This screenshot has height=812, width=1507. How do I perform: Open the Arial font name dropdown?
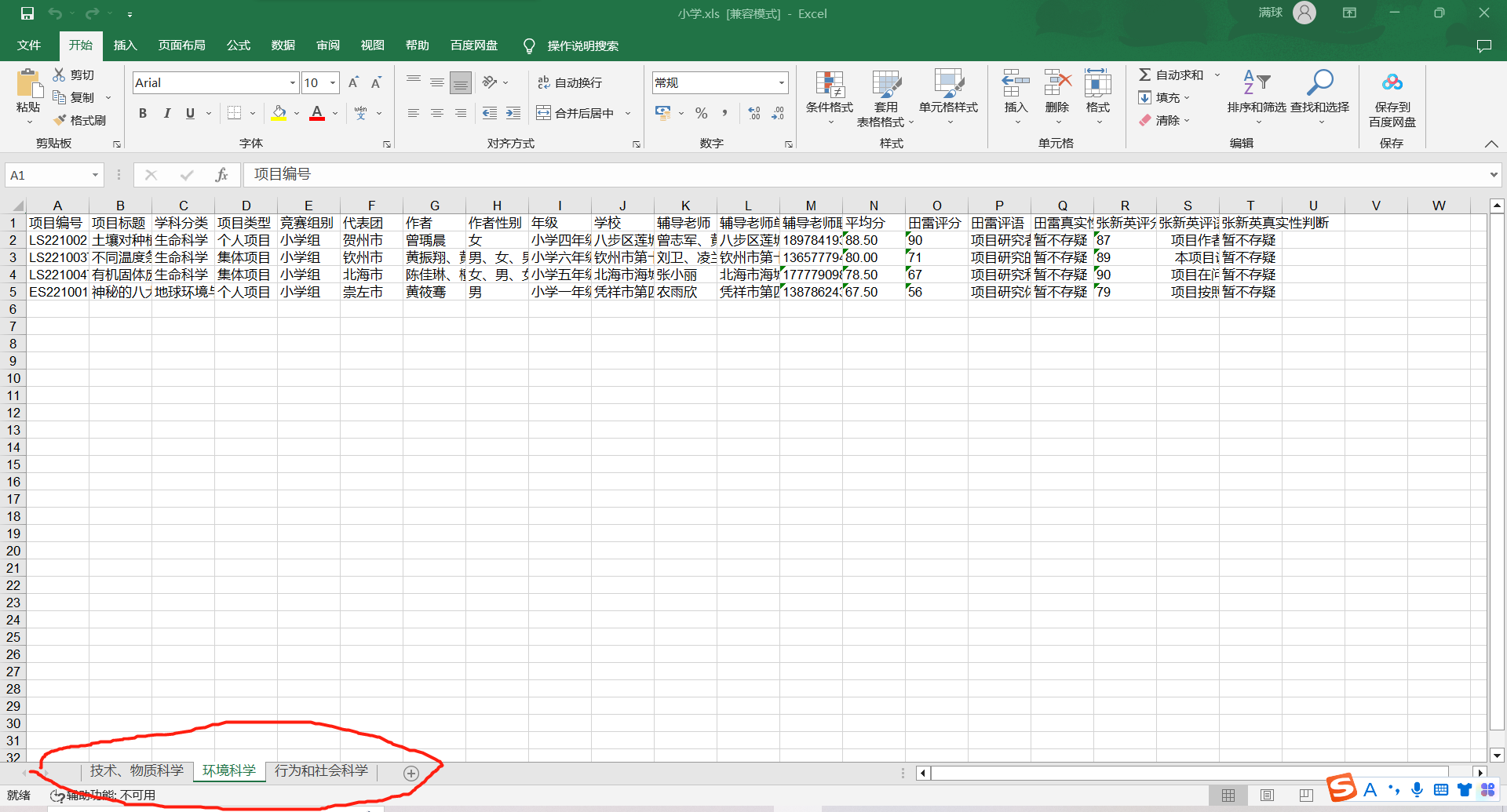pos(293,82)
